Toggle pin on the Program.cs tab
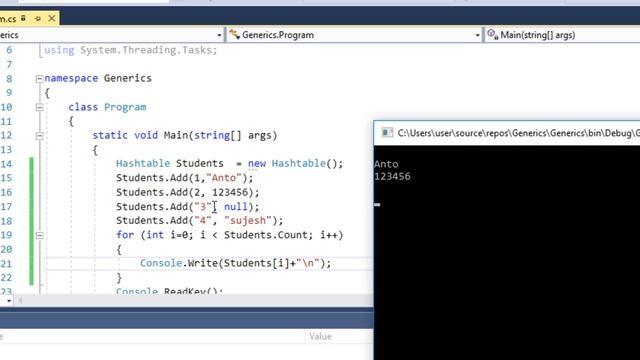 38,18
